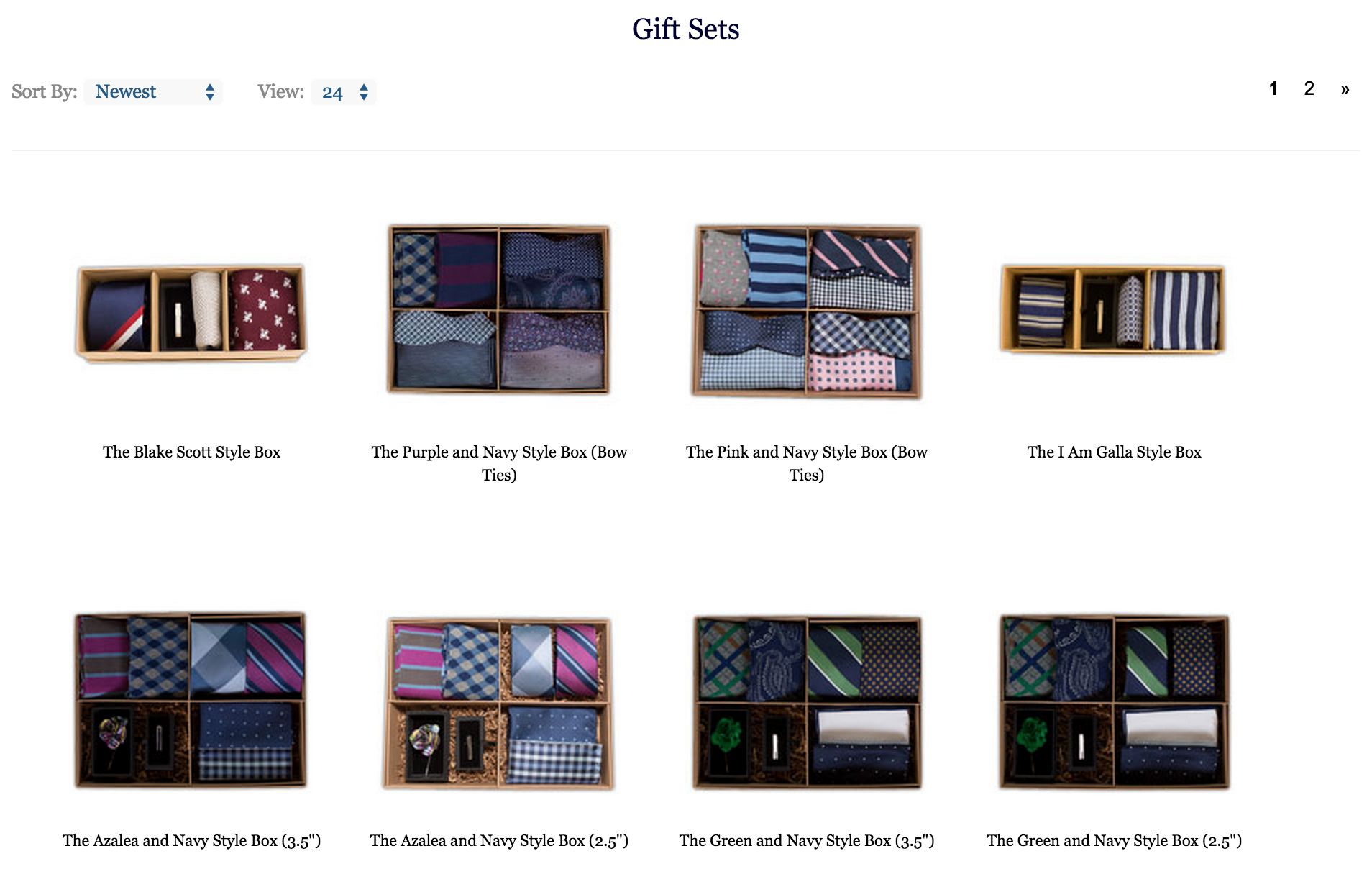Open the Pink and Navy bow ties box image
1372x869 pixels.
pyautogui.click(x=807, y=311)
